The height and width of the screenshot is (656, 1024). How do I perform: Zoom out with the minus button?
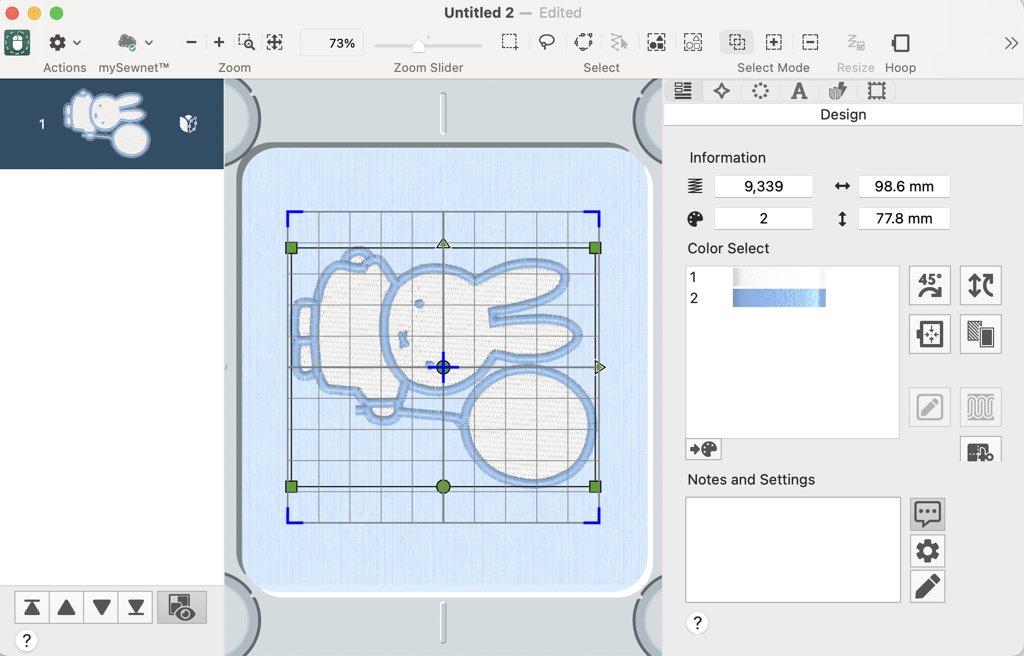pos(191,43)
